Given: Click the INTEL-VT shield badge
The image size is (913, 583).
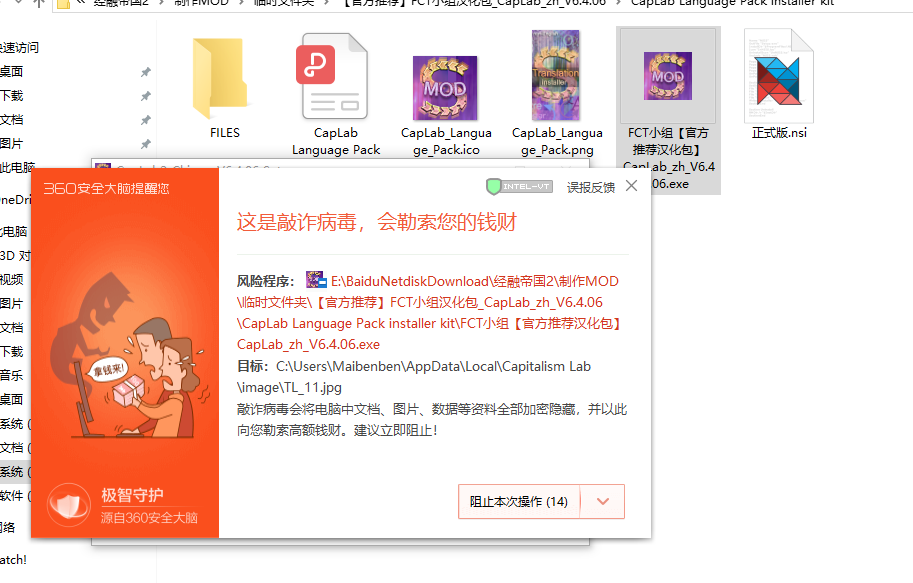Looking at the screenshot, I should pyautogui.click(x=519, y=186).
